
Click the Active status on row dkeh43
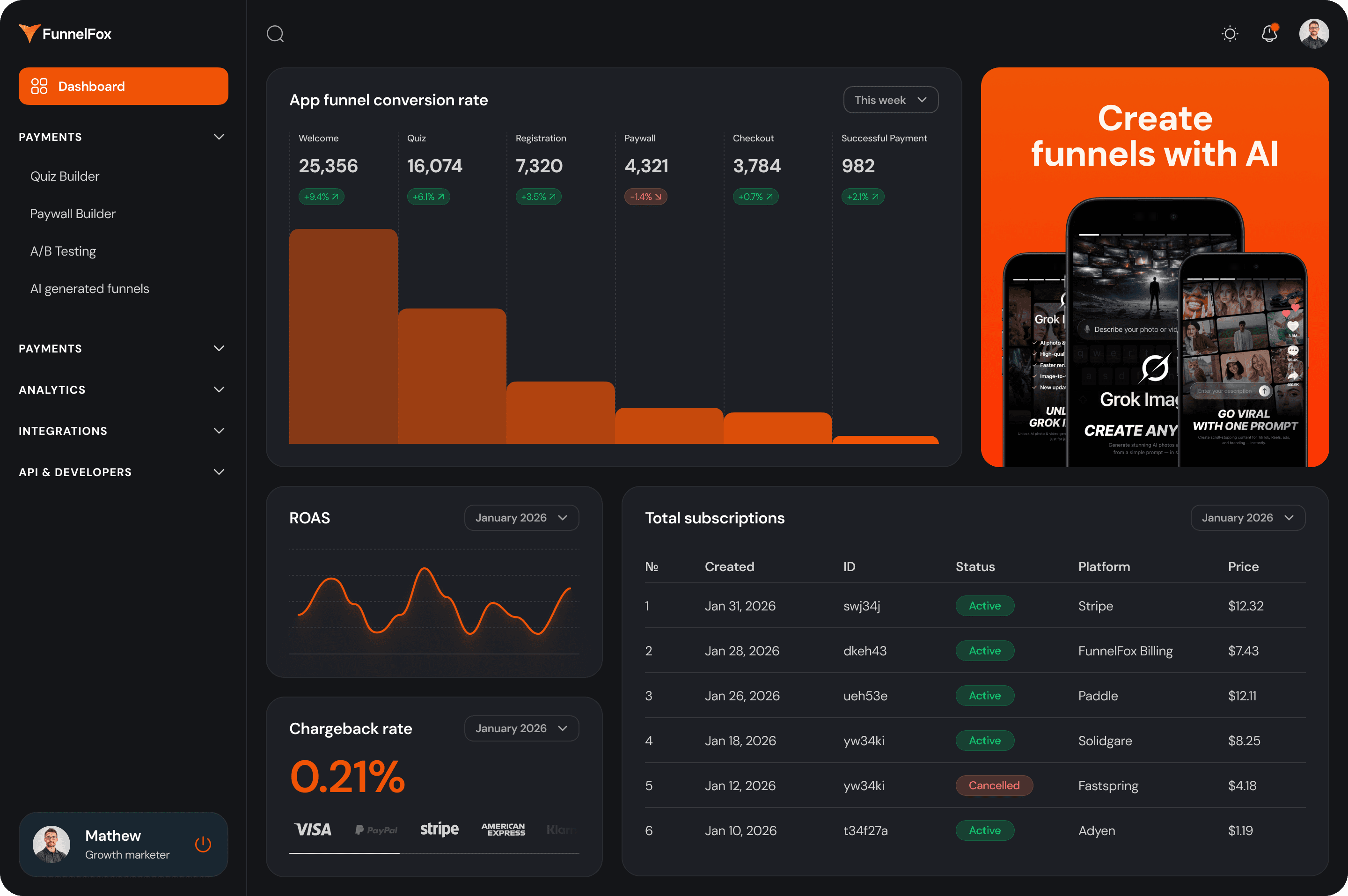[x=985, y=651]
